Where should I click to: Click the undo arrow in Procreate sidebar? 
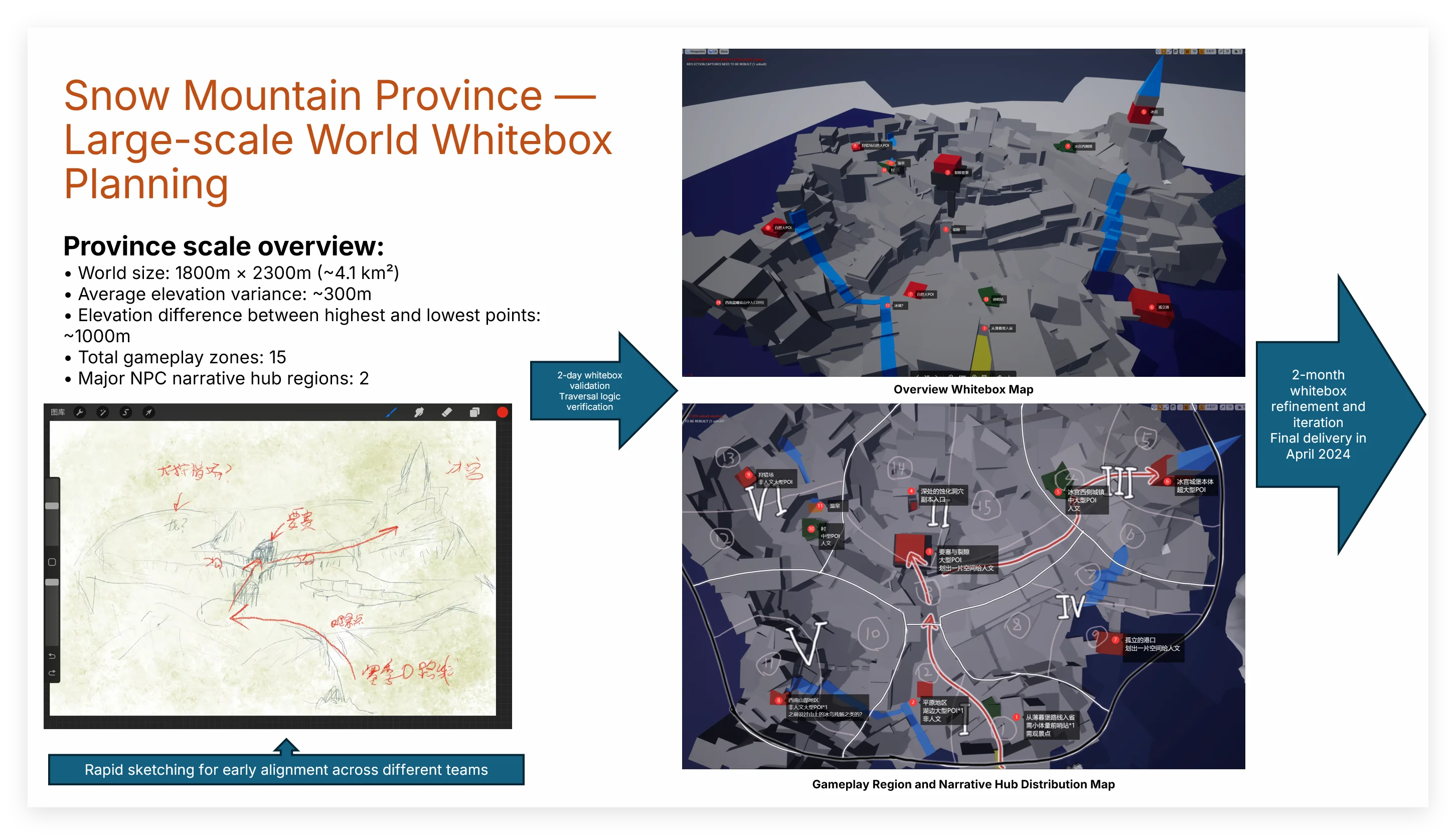52,656
